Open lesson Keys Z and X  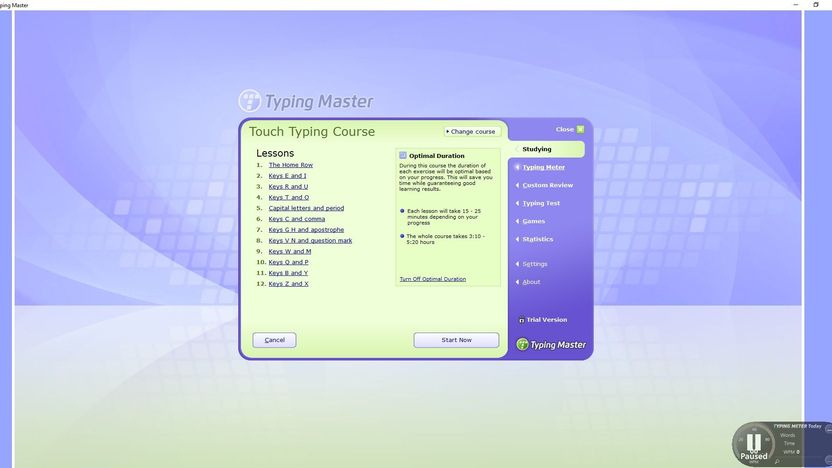289,284
